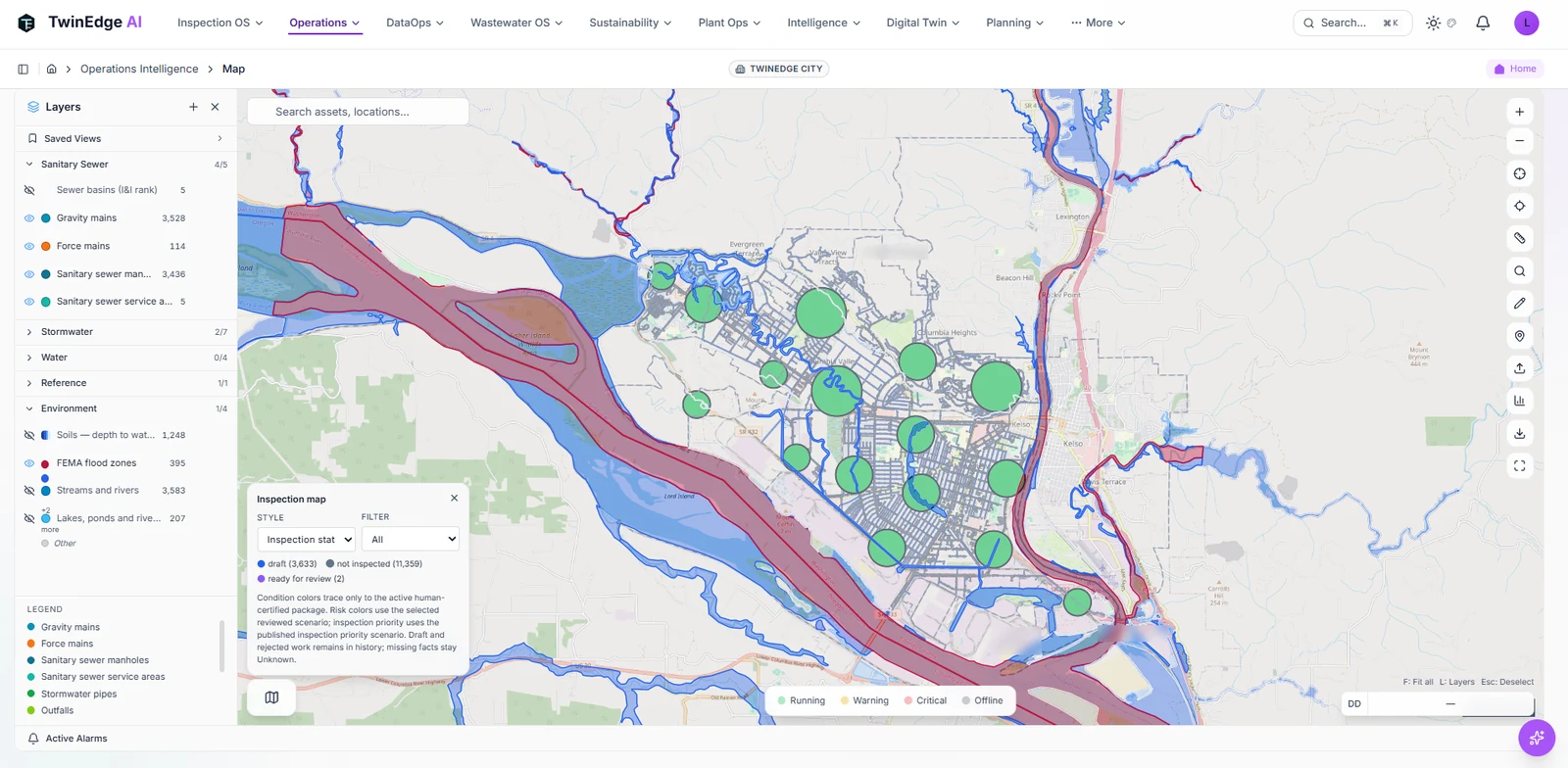This screenshot has width=1568, height=768.
Task: Go to home via breadcrumb house icon
Action: (52, 69)
